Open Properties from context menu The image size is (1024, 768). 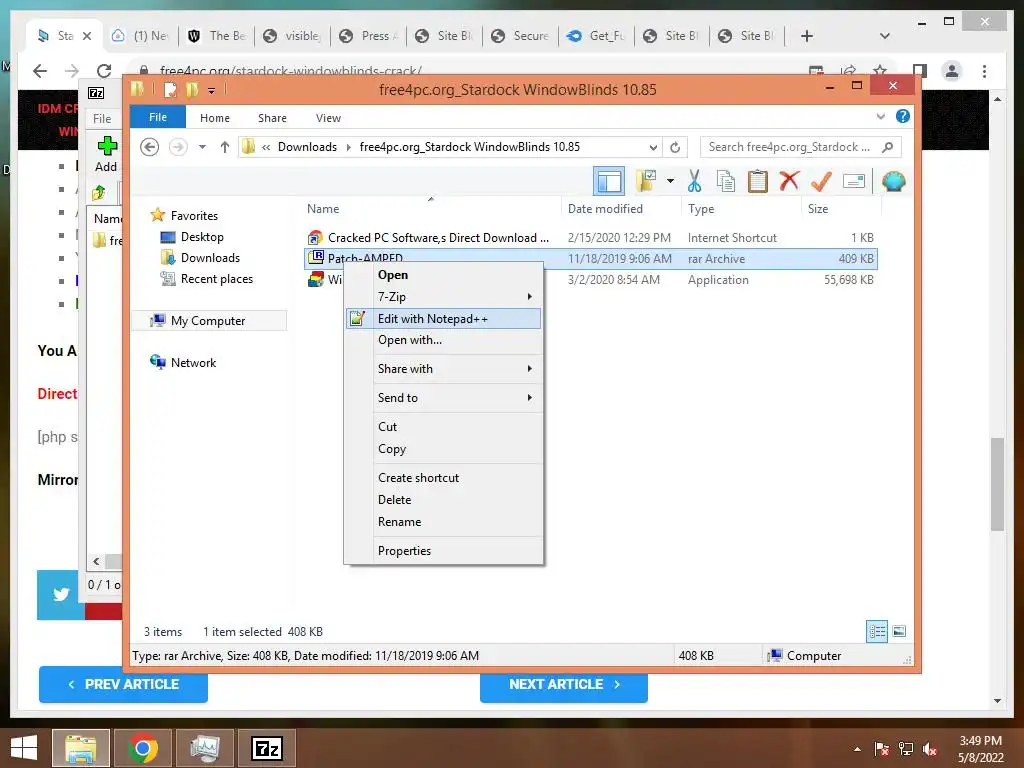[x=444, y=551]
